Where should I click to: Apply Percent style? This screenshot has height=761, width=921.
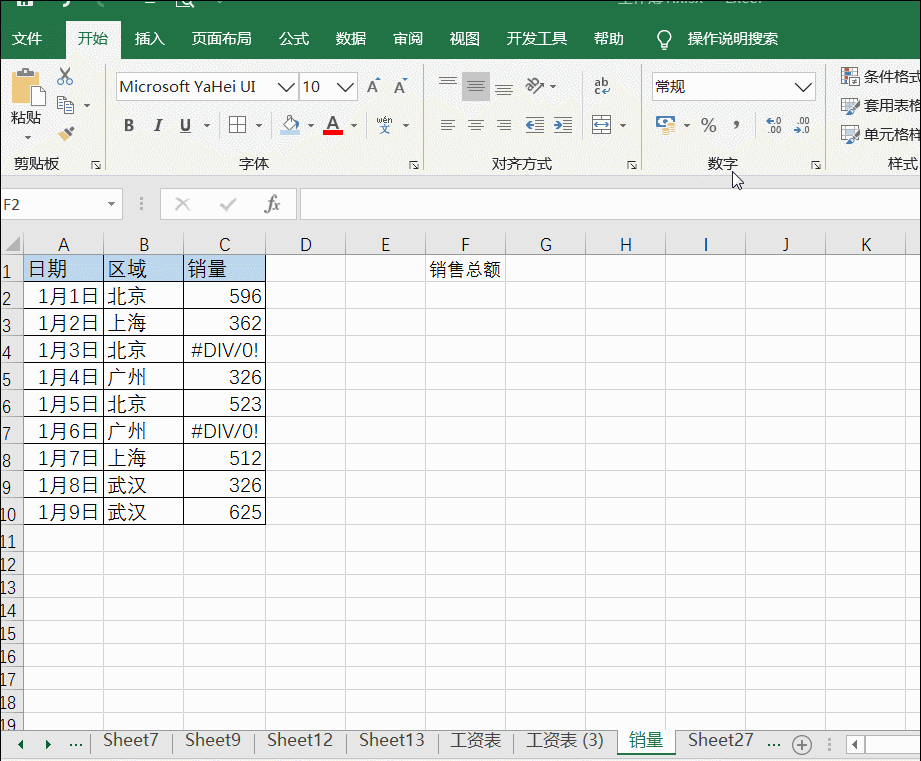tap(708, 124)
